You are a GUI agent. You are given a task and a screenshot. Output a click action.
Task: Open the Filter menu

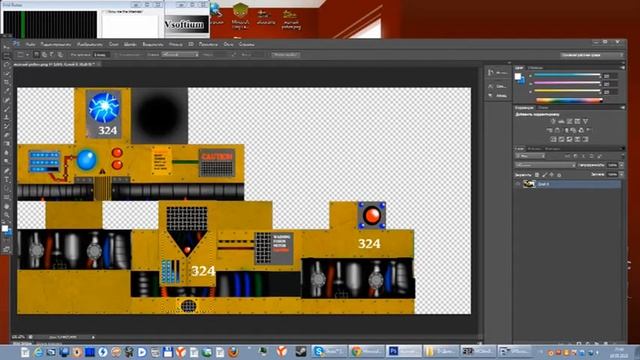point(176,44)
